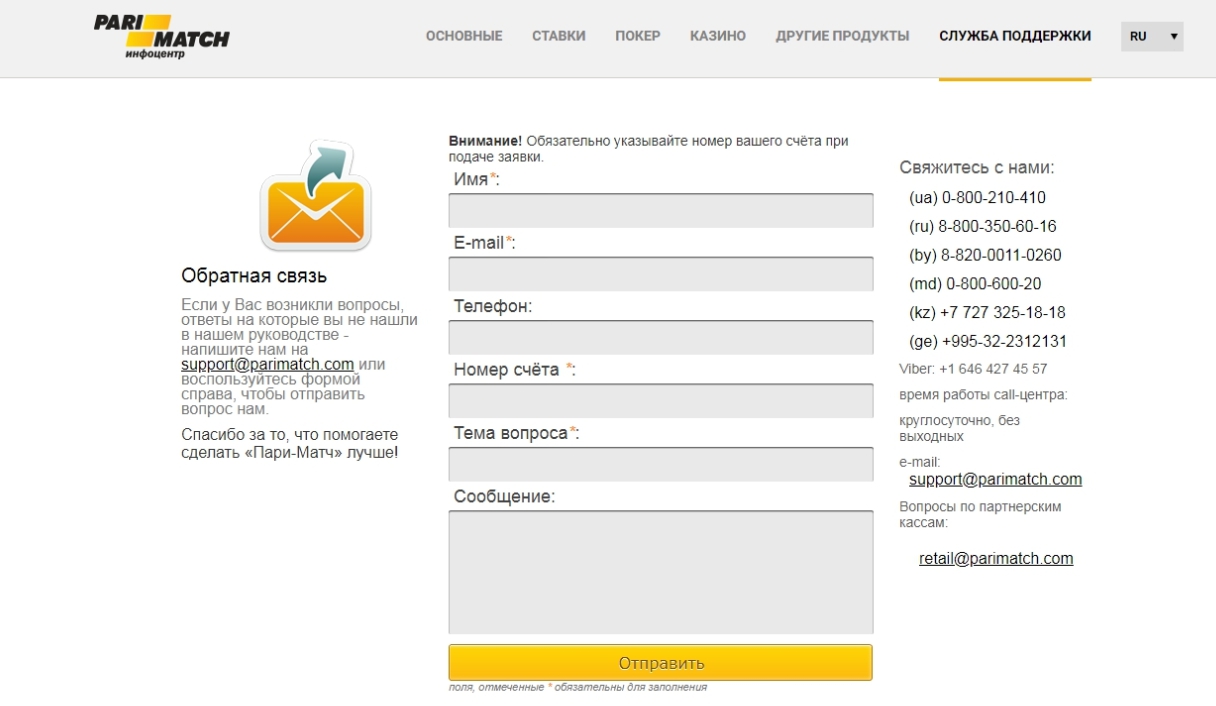This screenshot has width=1216, height=706.
Task: Select the Служба поддержки tab
Action: [1014, 36]
